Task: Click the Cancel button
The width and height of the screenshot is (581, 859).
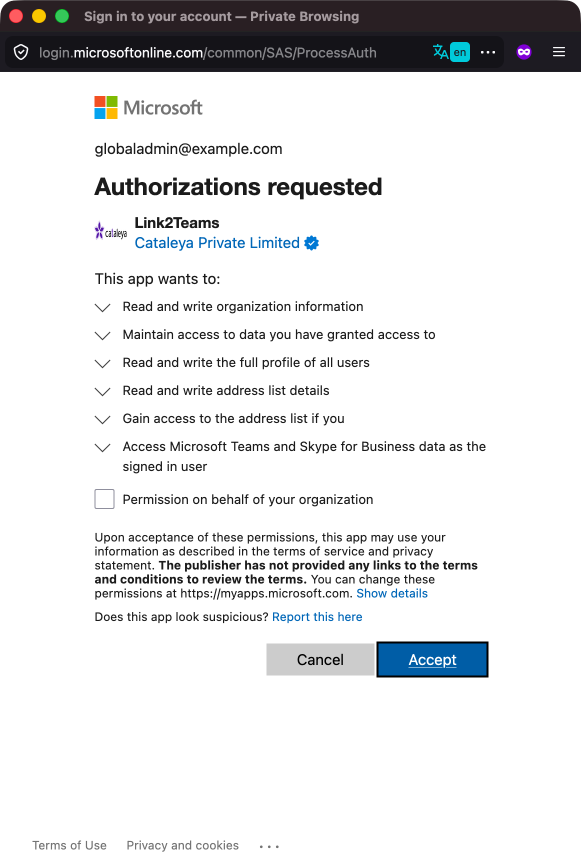Action: pos(320,660)
